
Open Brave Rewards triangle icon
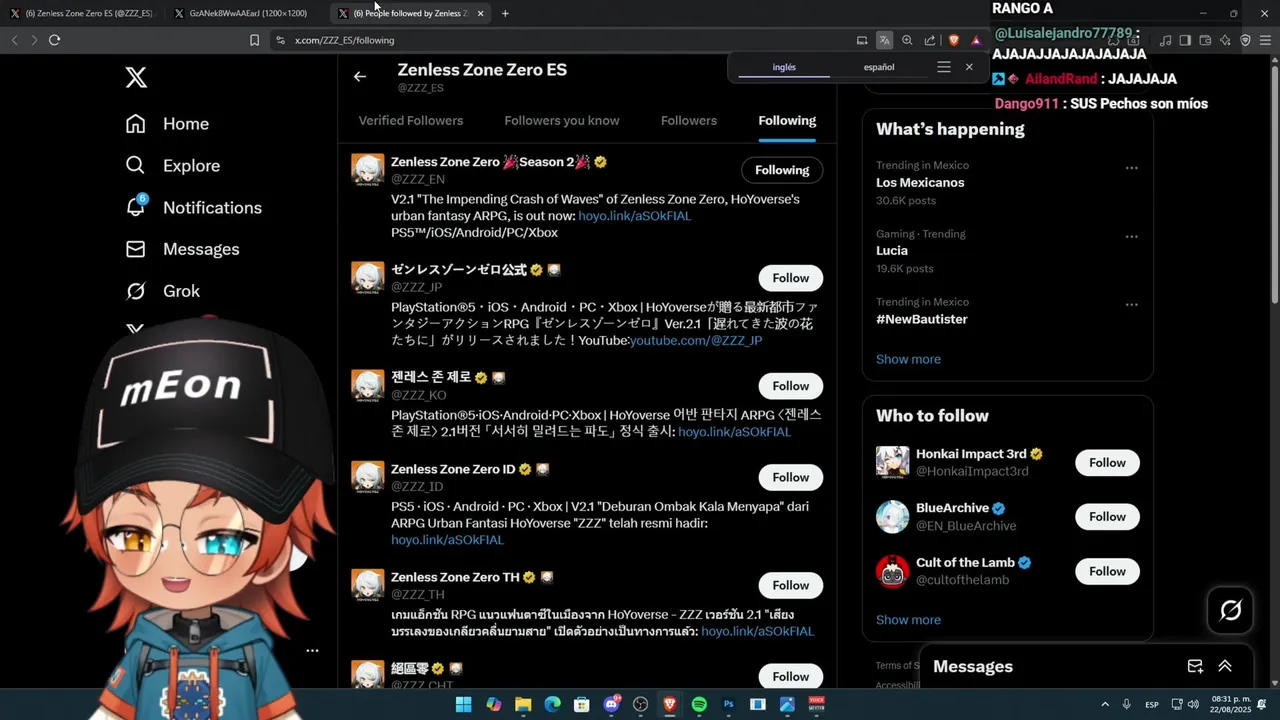coord(976,40)
